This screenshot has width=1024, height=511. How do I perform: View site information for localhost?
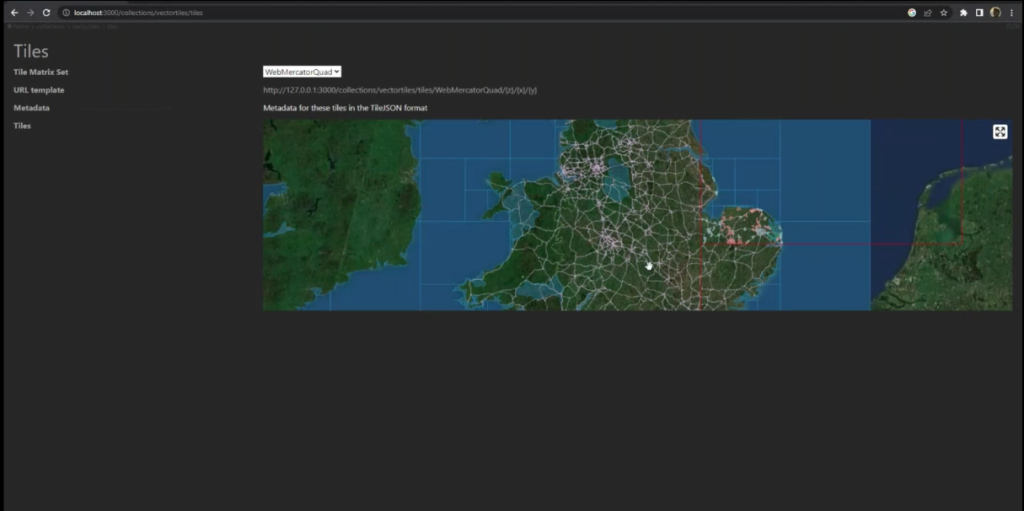coord(66,12)
